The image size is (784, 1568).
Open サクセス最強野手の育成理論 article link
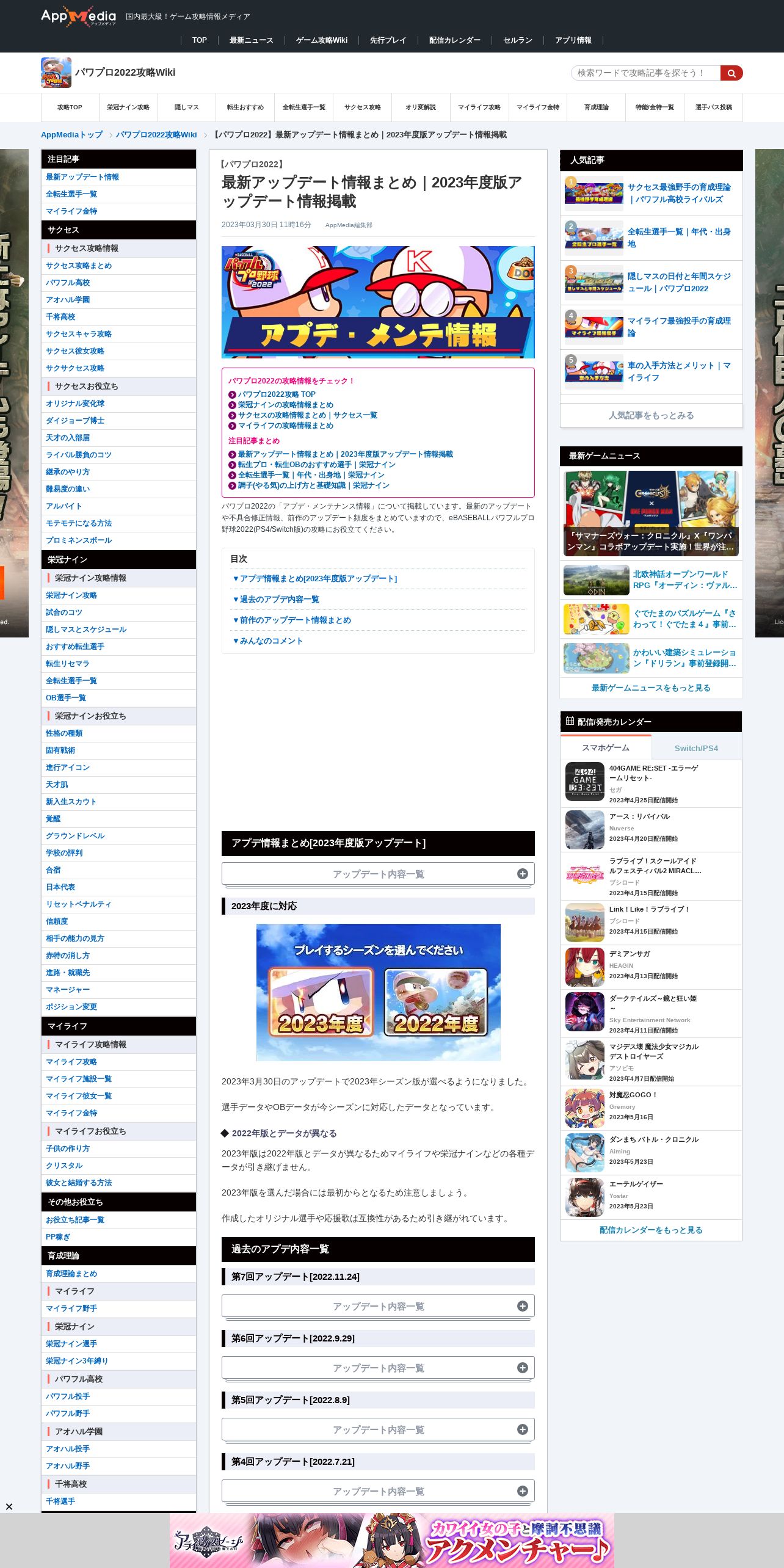[679, 194]
